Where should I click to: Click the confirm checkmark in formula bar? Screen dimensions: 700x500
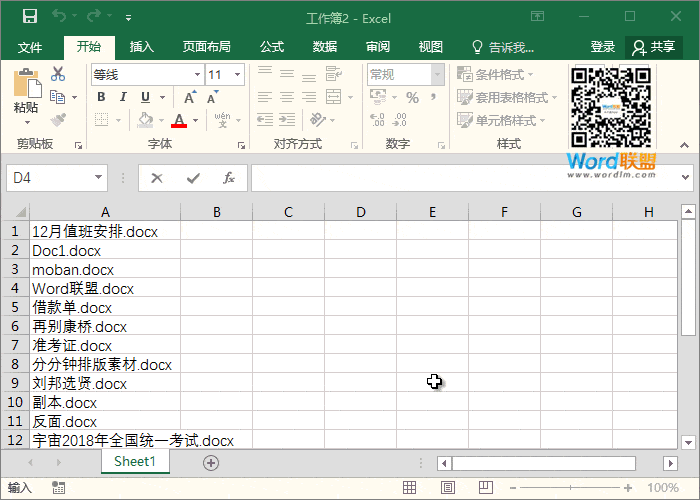[193, 178]
